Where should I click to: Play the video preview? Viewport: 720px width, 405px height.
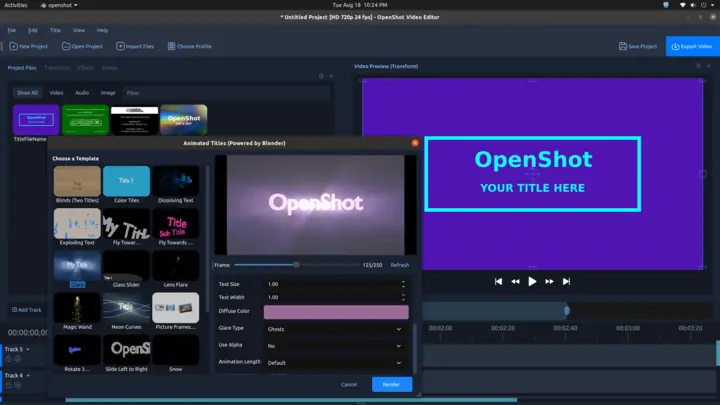[532, 281]
